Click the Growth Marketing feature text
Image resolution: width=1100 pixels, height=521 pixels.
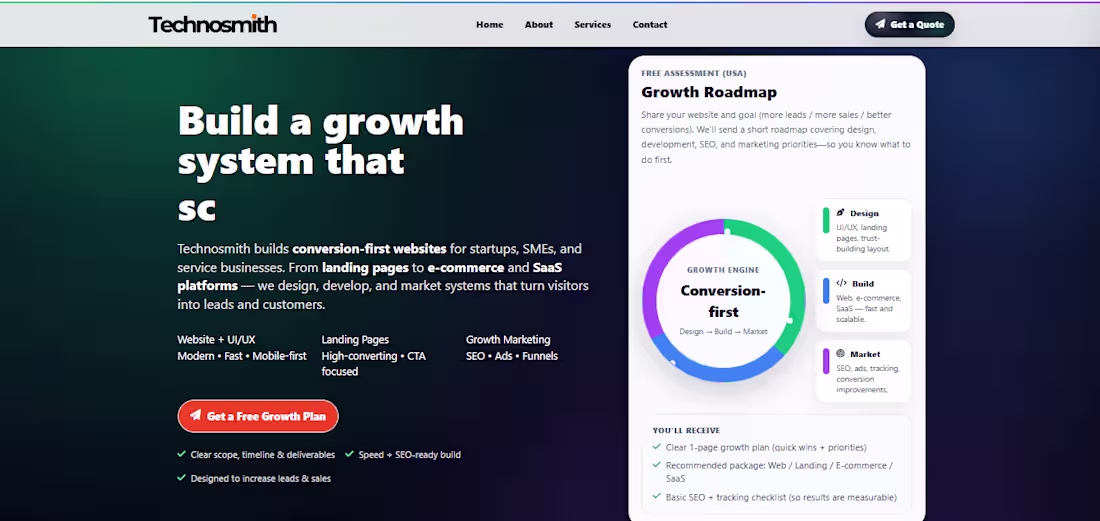click(x=508, y=340)
